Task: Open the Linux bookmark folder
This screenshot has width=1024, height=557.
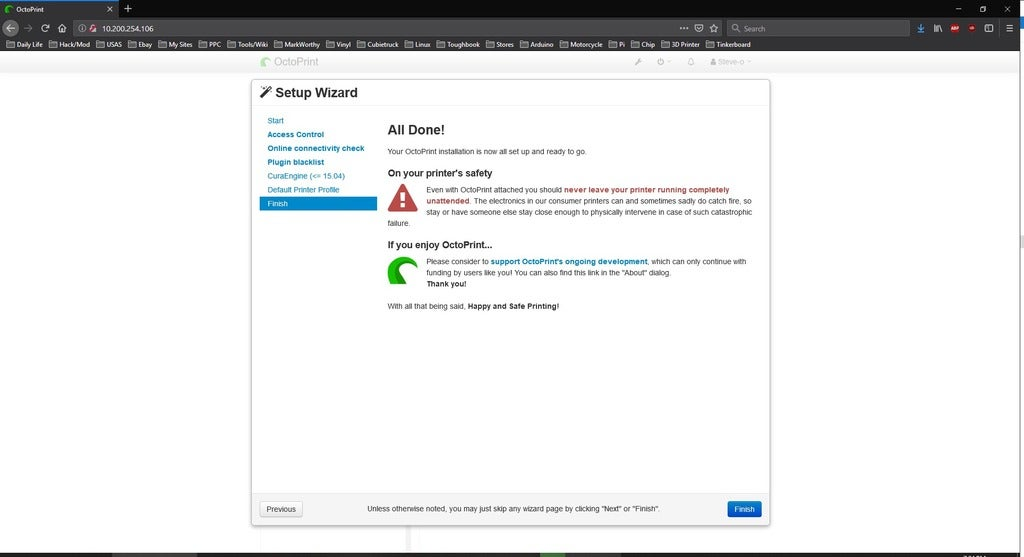Action: (417, 44)
